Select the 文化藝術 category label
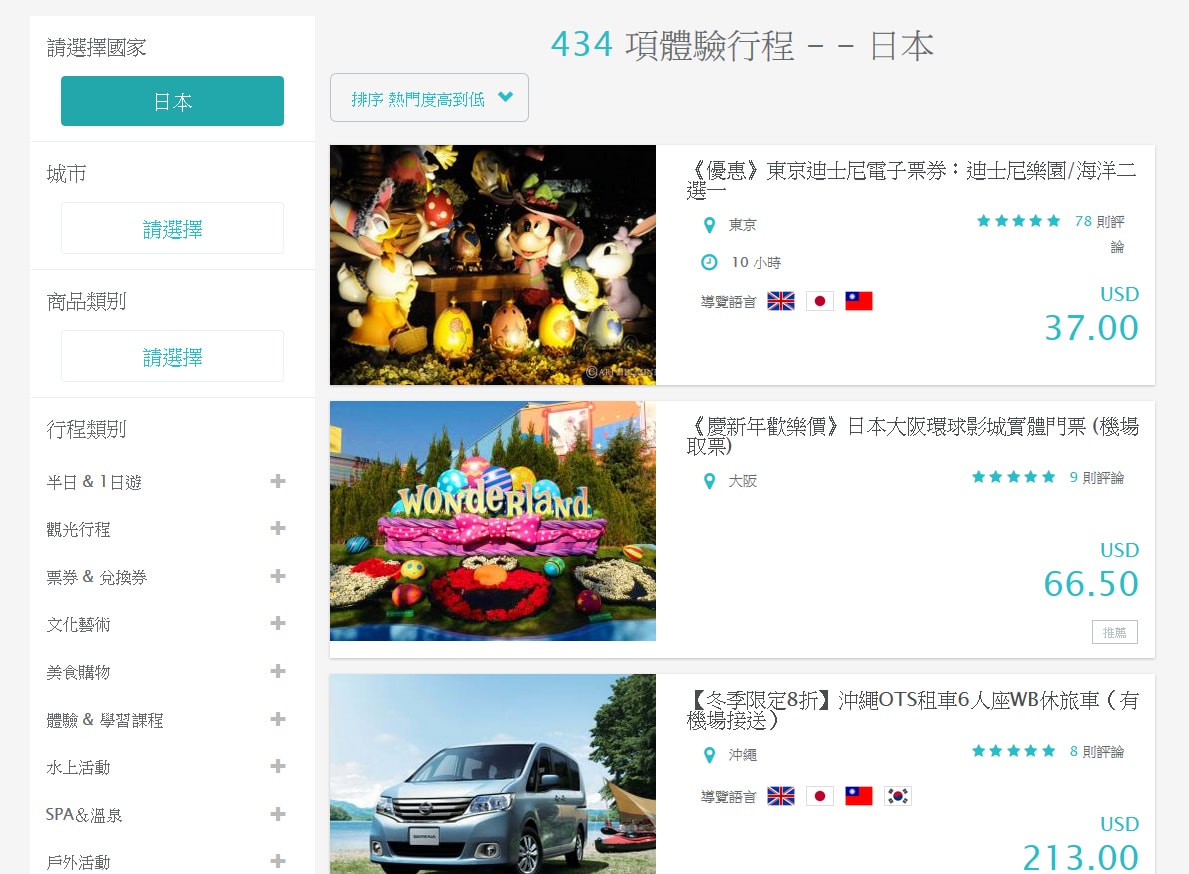 coord(78,624)
